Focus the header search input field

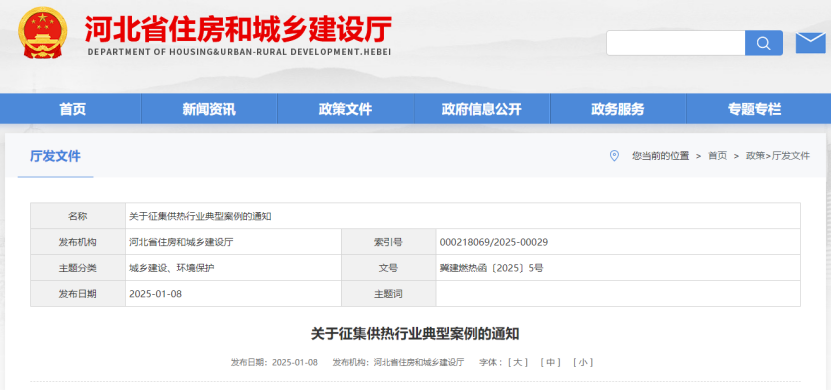(x=676, y=43)
